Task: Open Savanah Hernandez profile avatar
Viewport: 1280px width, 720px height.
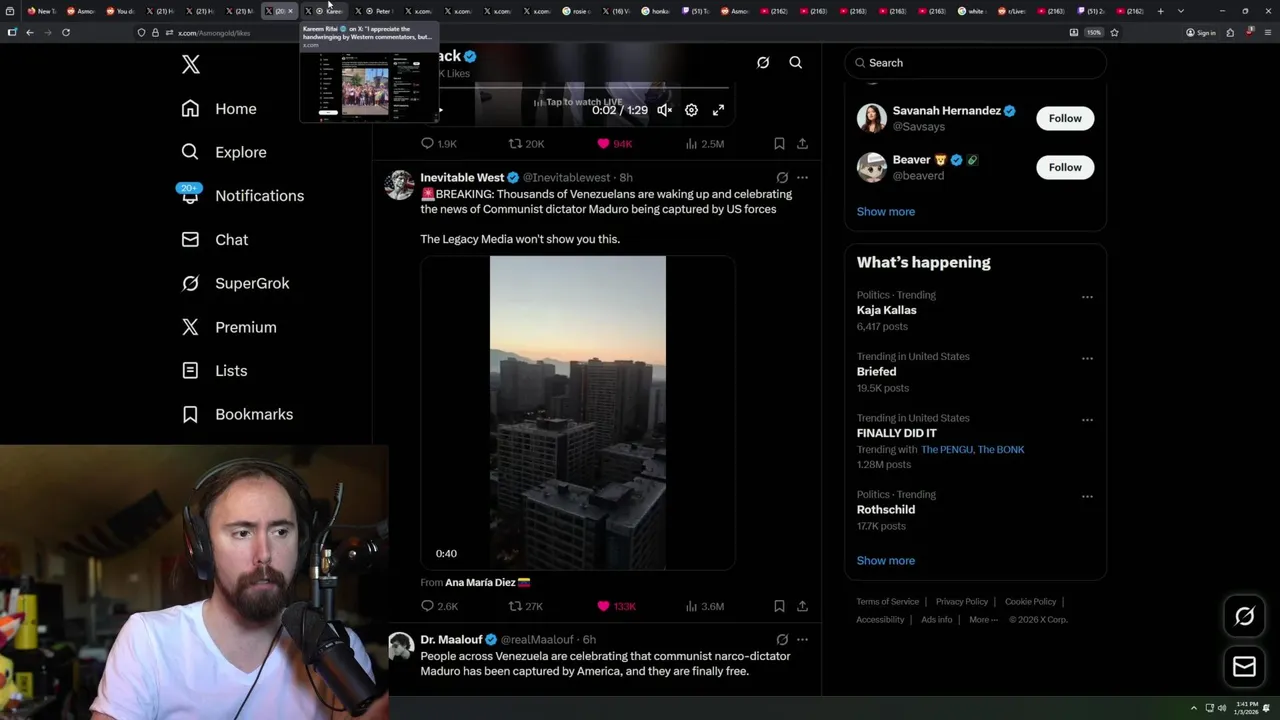Action: (872, 118)
